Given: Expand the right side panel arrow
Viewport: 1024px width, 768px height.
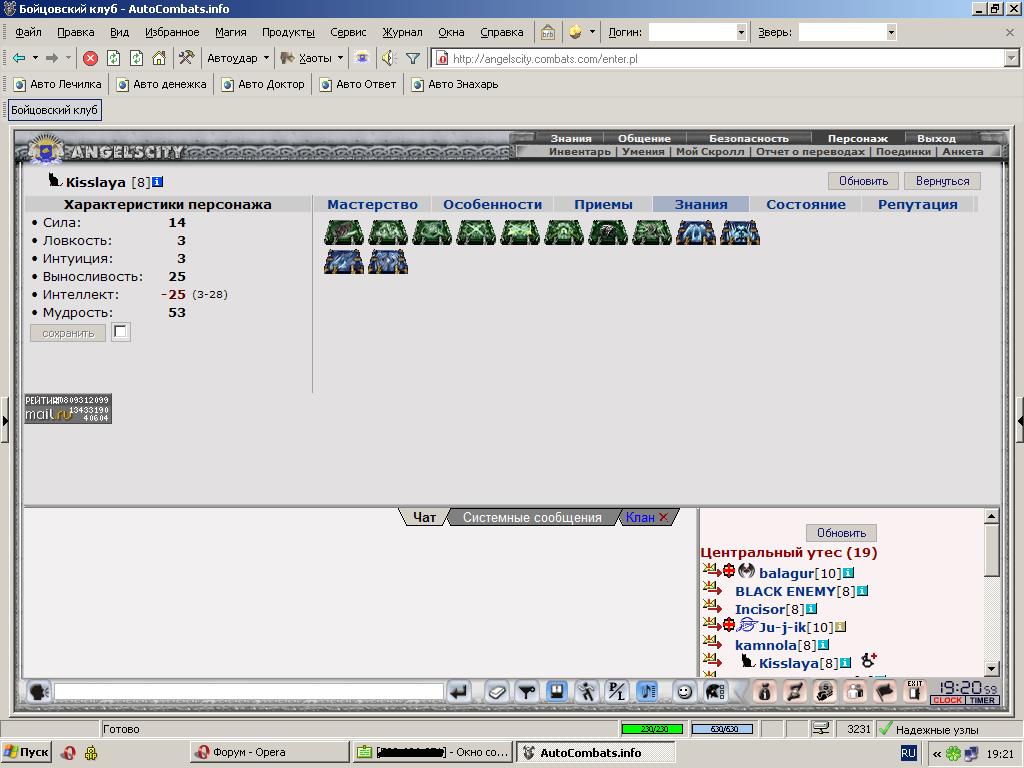Looking at the screenshot, I should 1020,421.
